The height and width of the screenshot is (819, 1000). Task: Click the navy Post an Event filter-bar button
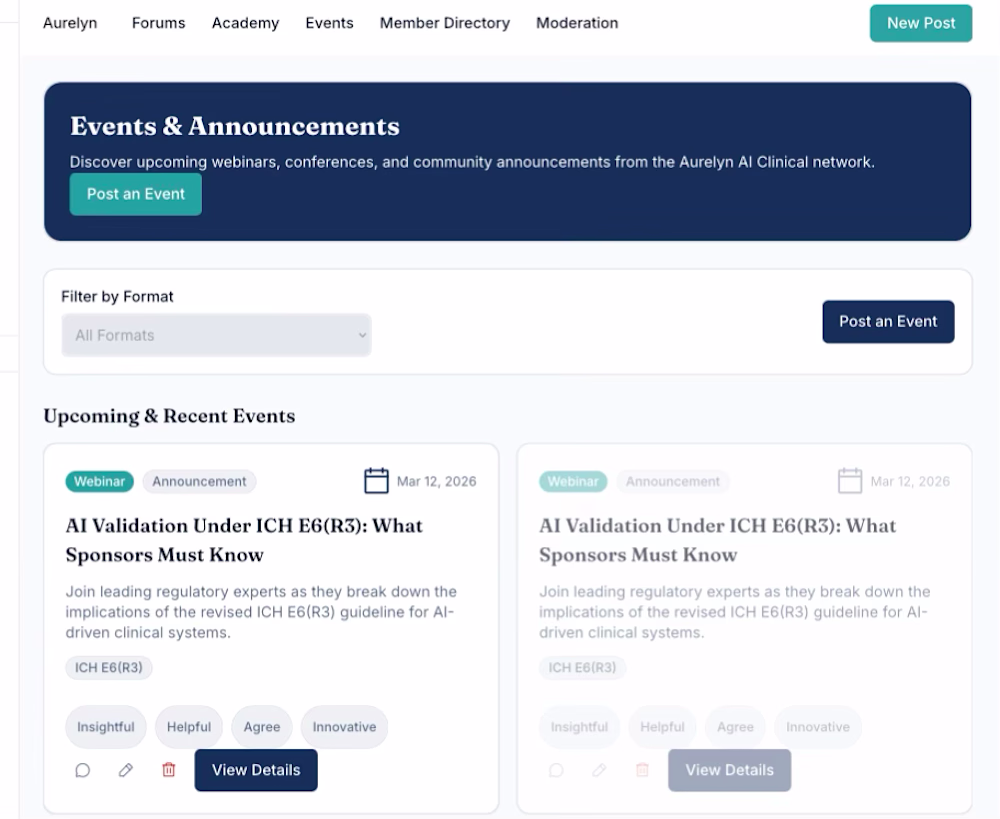coord(888,321)
